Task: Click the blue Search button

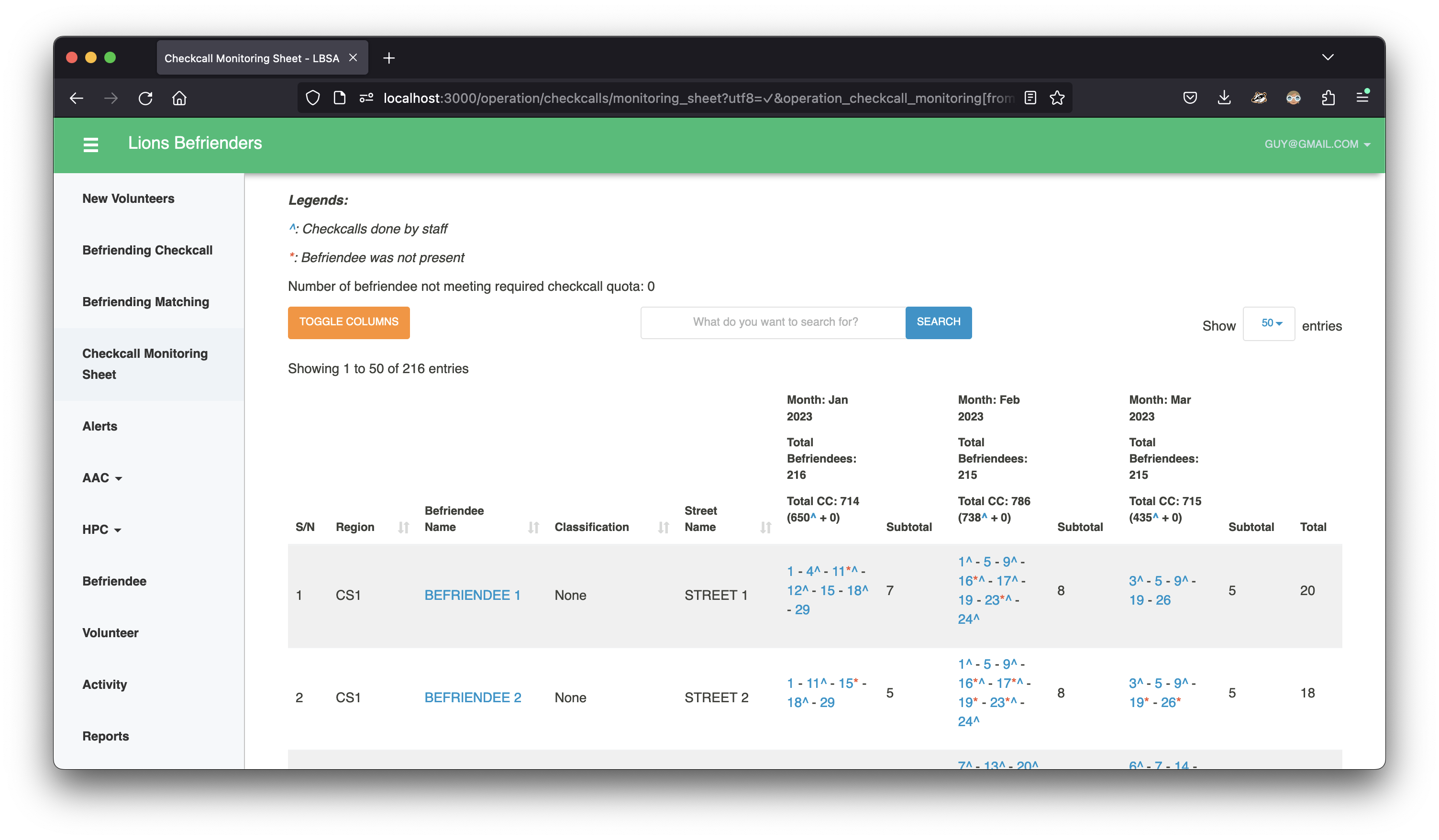Action: 939,322
